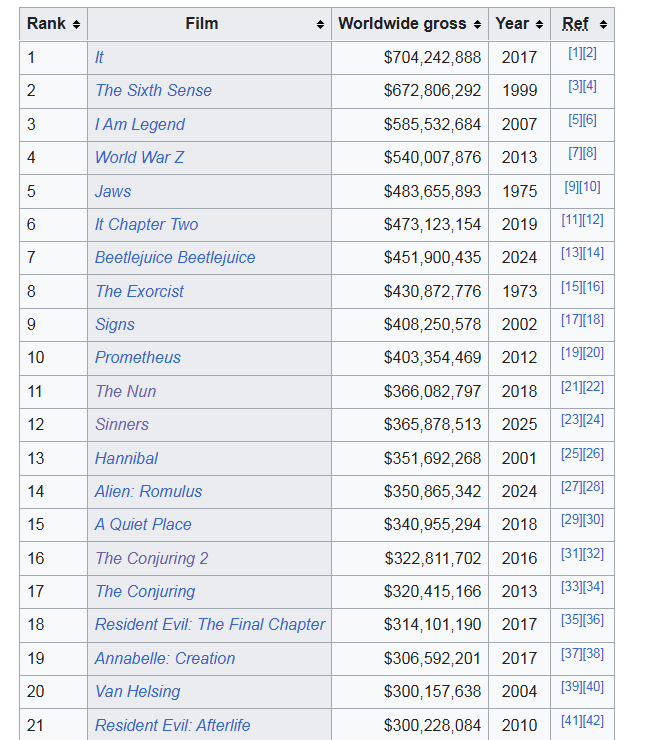Open Resident Evil: The Final Chapter link

pyautogui.click(x=210, y=625)
